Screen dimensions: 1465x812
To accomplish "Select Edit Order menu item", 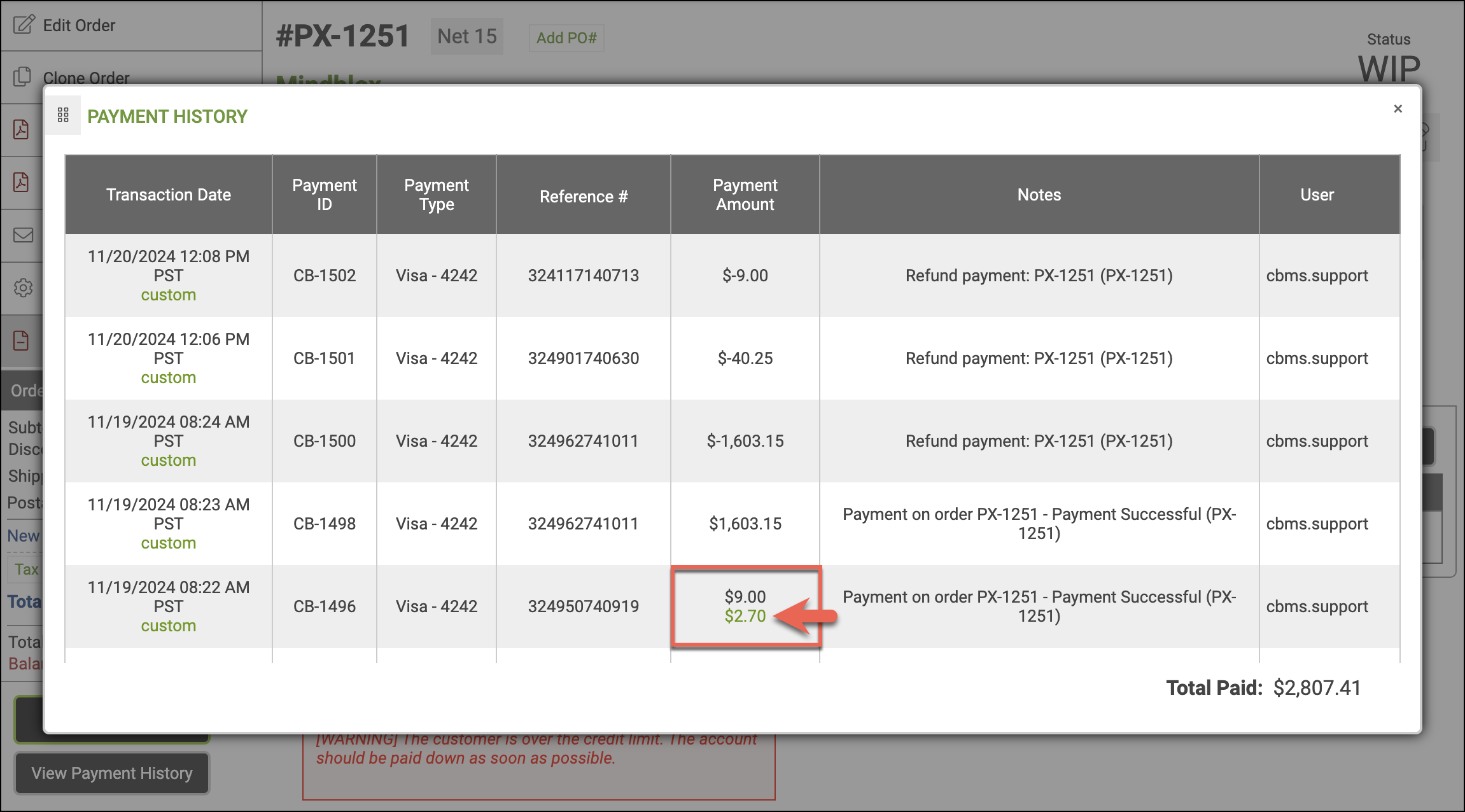I will [79, 25].
